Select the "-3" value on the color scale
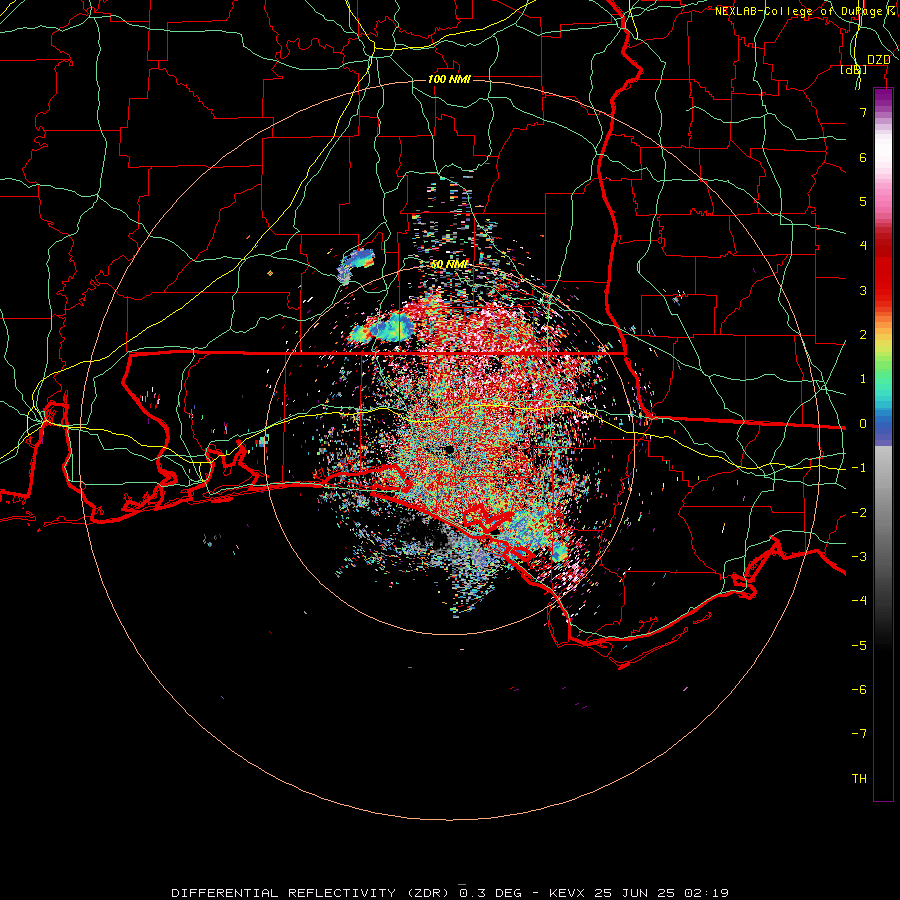The height and width of the screenshot is (900, 900). click(x=859, y=557)
